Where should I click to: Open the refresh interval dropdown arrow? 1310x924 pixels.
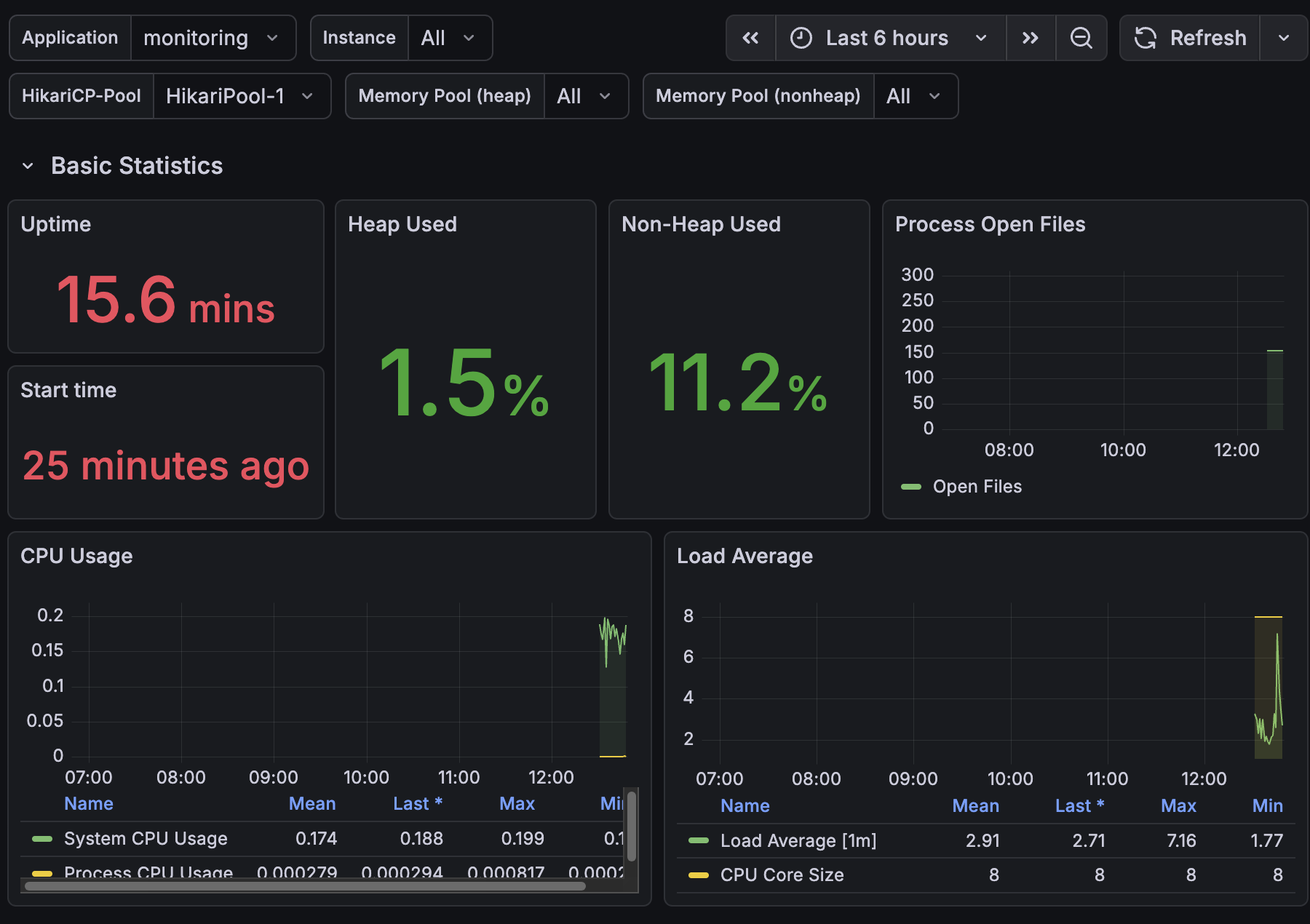click(1284, 38)
